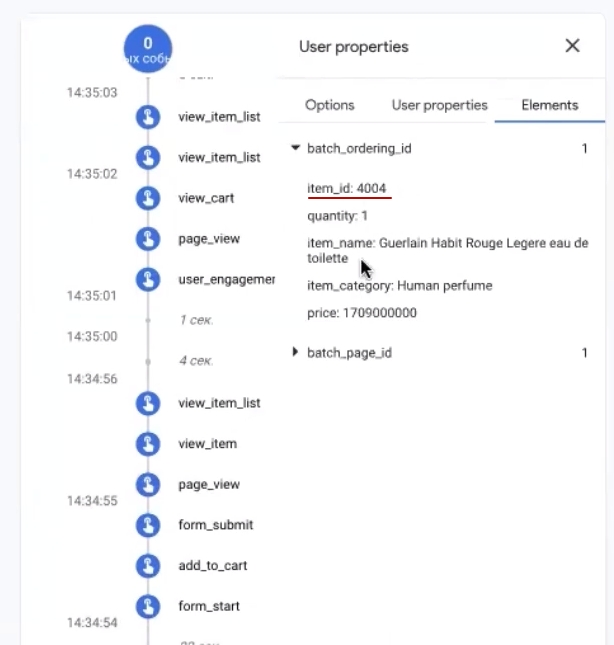Screen dimensions: 614x645
Task: Click the item_id: 4004 parameter
Action: click(346, 188)
